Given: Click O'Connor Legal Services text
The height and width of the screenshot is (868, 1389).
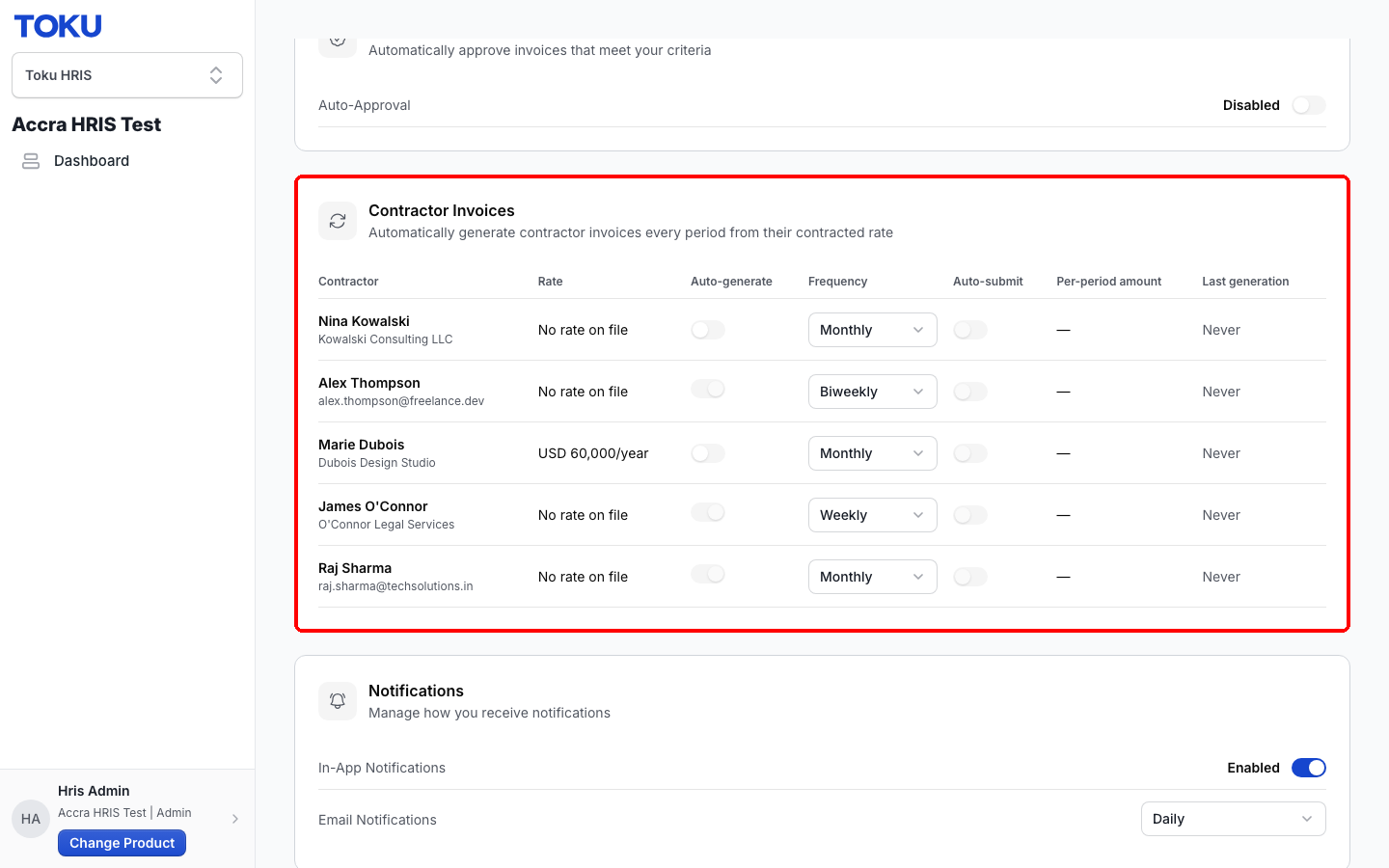Looking at the screenshot, I should click(x=387, y=525).
